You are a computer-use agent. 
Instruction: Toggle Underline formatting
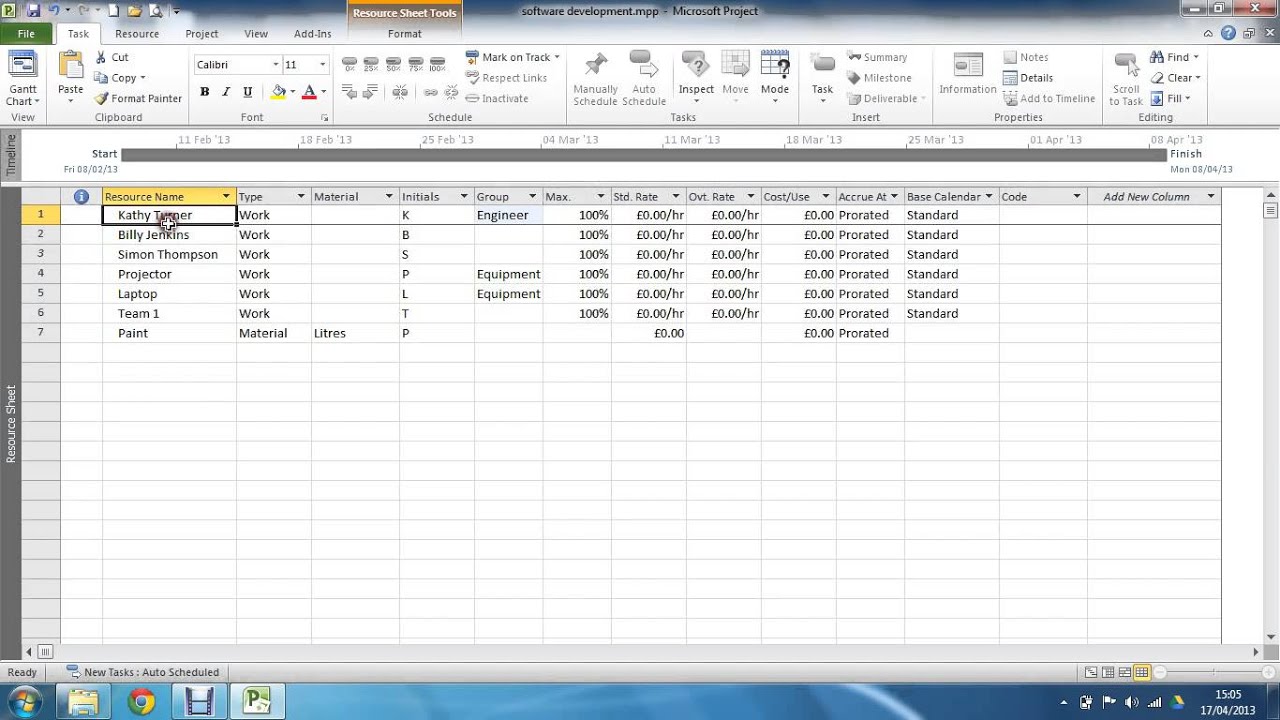(247, 91)
